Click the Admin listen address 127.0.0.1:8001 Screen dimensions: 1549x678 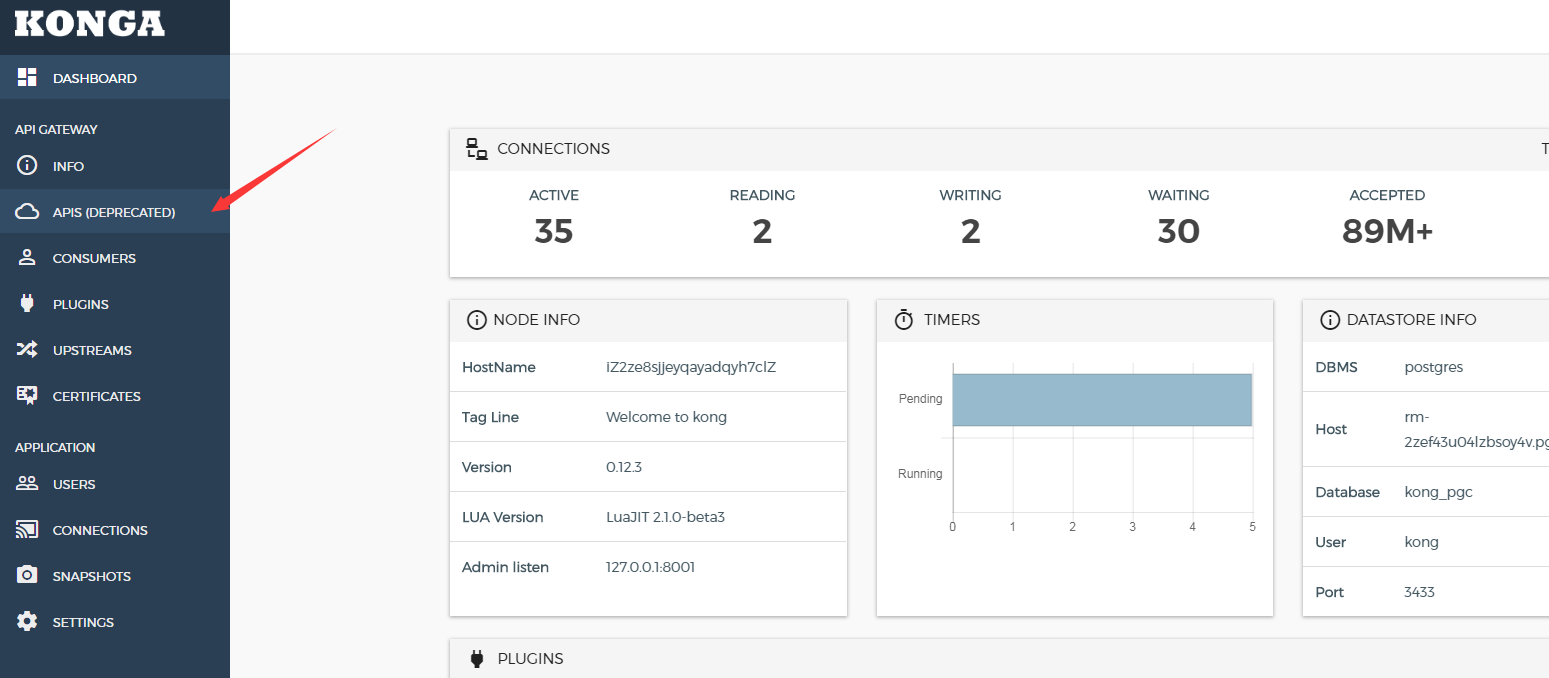(651, 566)
